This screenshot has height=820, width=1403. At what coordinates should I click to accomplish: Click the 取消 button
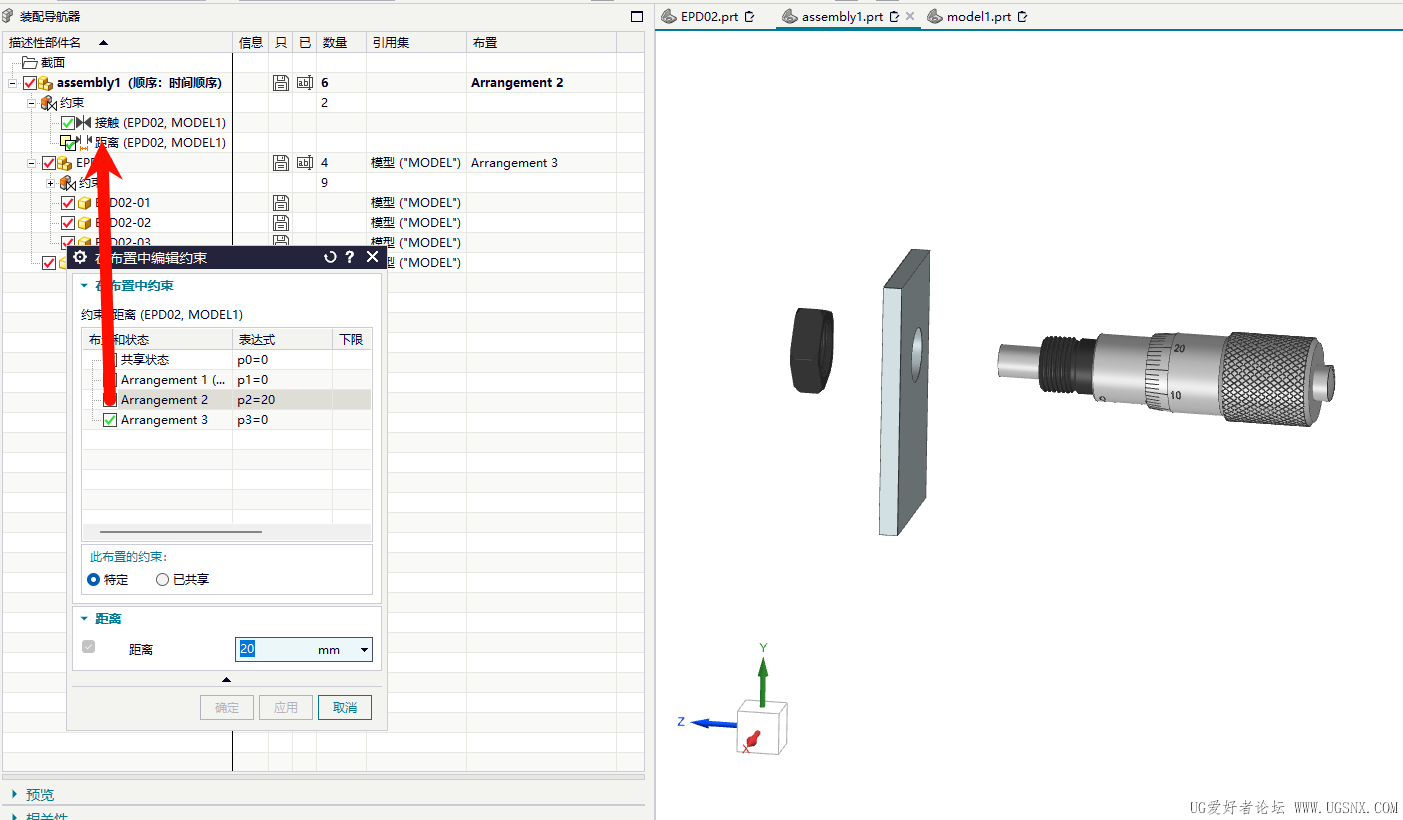tap(345, 708)
